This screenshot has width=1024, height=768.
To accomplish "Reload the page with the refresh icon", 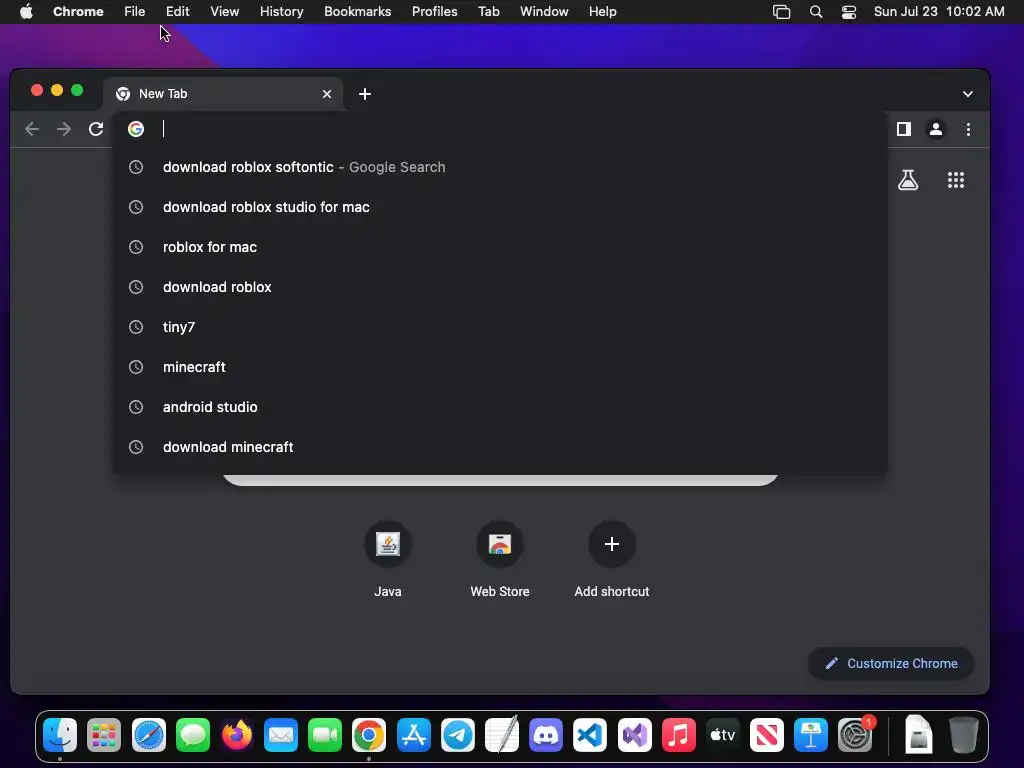I will [96, 129].
